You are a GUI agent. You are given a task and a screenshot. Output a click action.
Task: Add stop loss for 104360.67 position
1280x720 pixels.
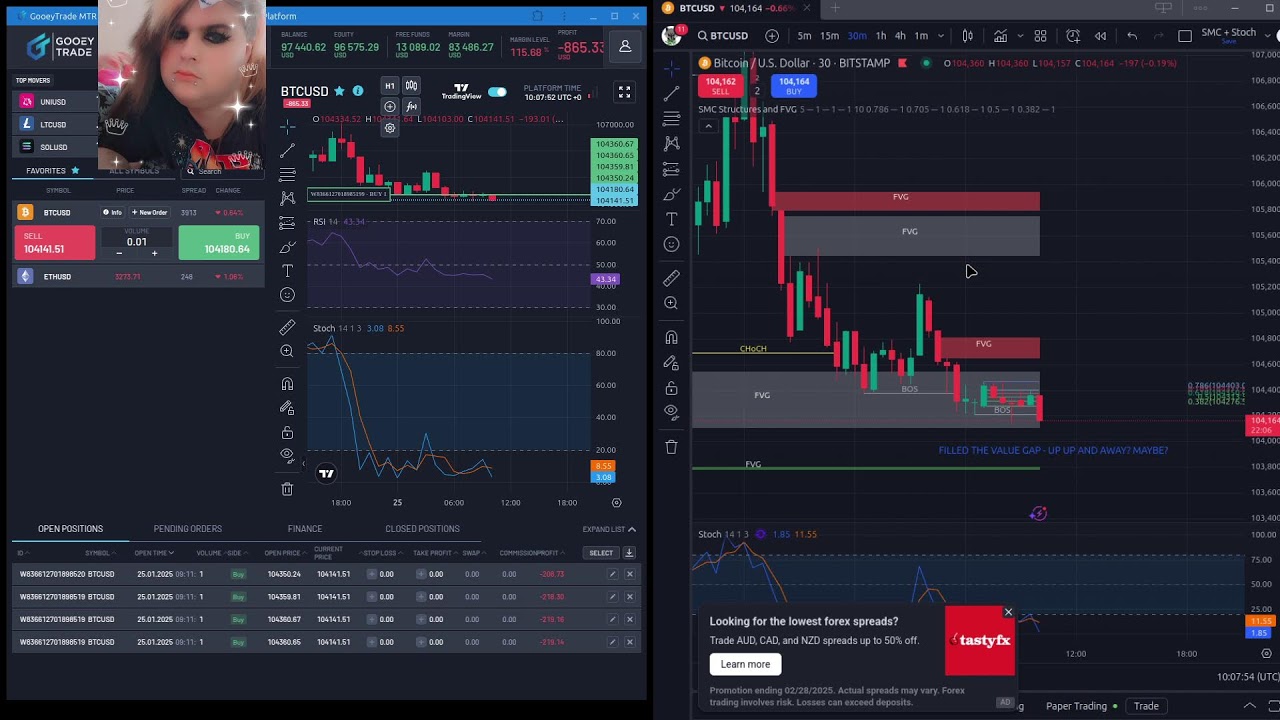tap(372, 619)
